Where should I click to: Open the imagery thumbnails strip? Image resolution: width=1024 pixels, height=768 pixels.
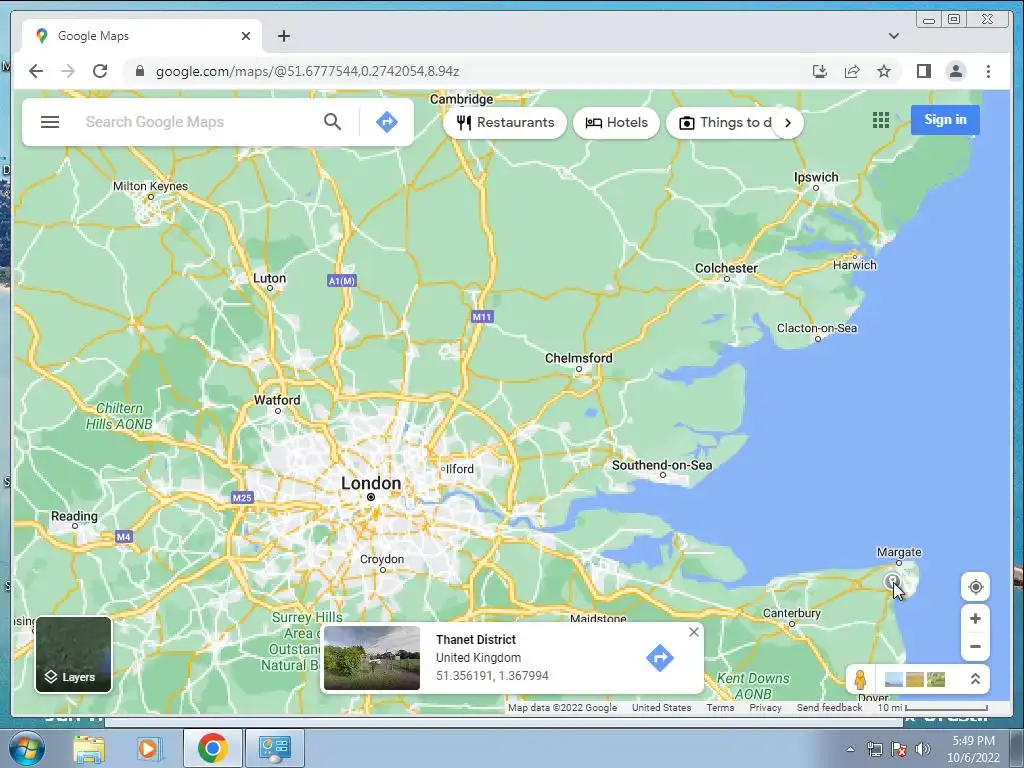914,679
